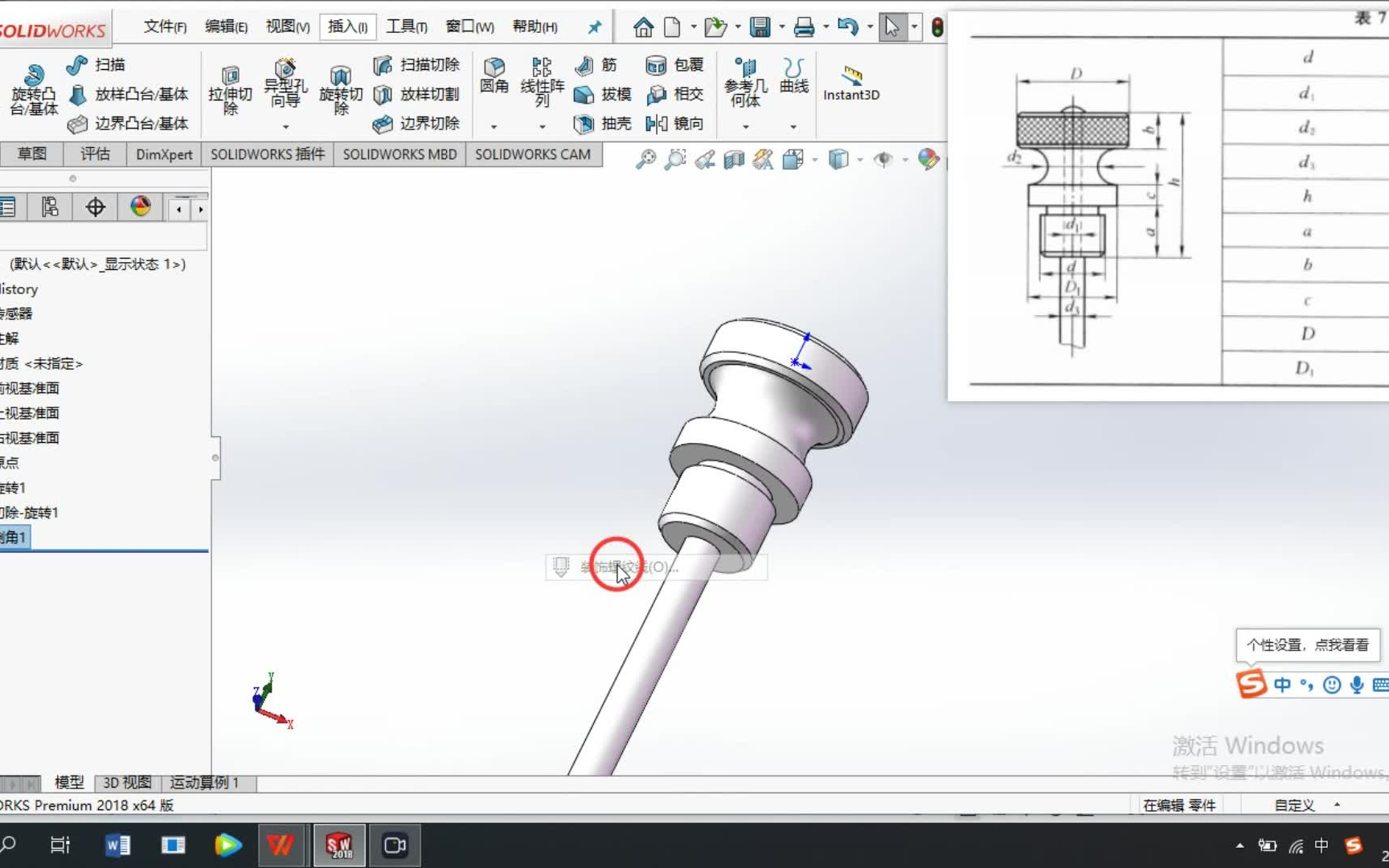Image resolution: width=1389 pixels, height=868 pixels.
Task: Click the 个性设置，点我看看 popup
Action: tap(1307, 645)
